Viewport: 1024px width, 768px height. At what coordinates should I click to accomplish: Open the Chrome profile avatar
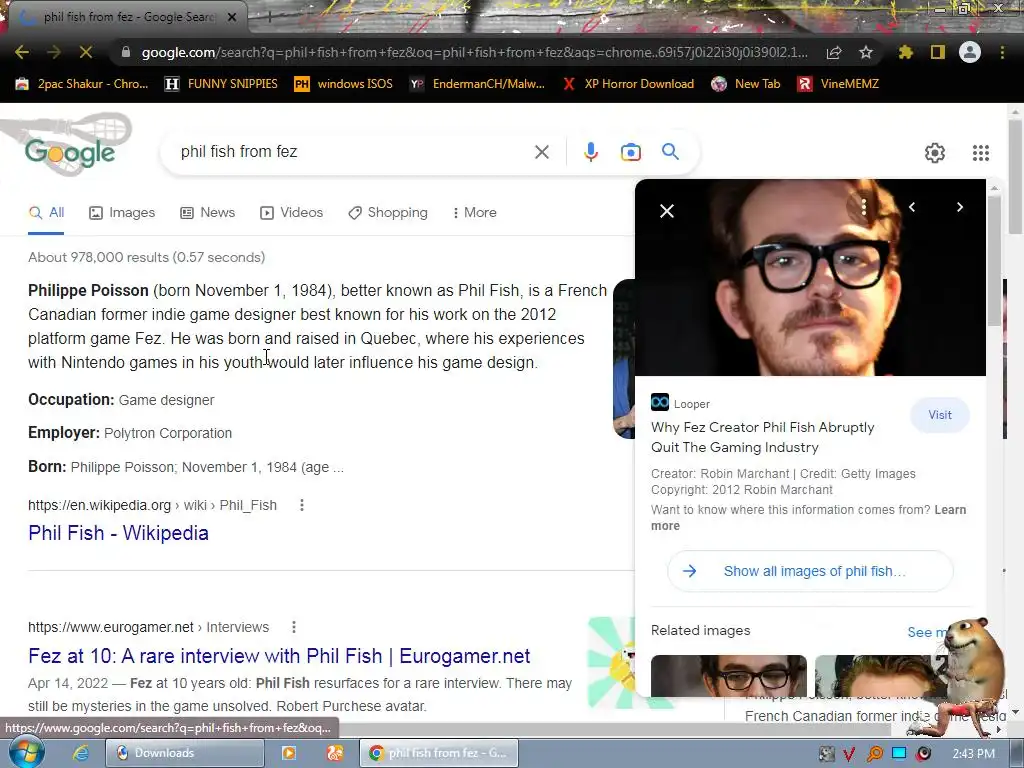click(x=970, y=52)
